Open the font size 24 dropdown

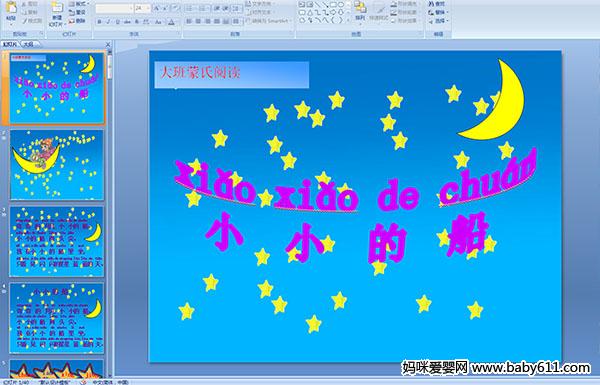(142, 8)
